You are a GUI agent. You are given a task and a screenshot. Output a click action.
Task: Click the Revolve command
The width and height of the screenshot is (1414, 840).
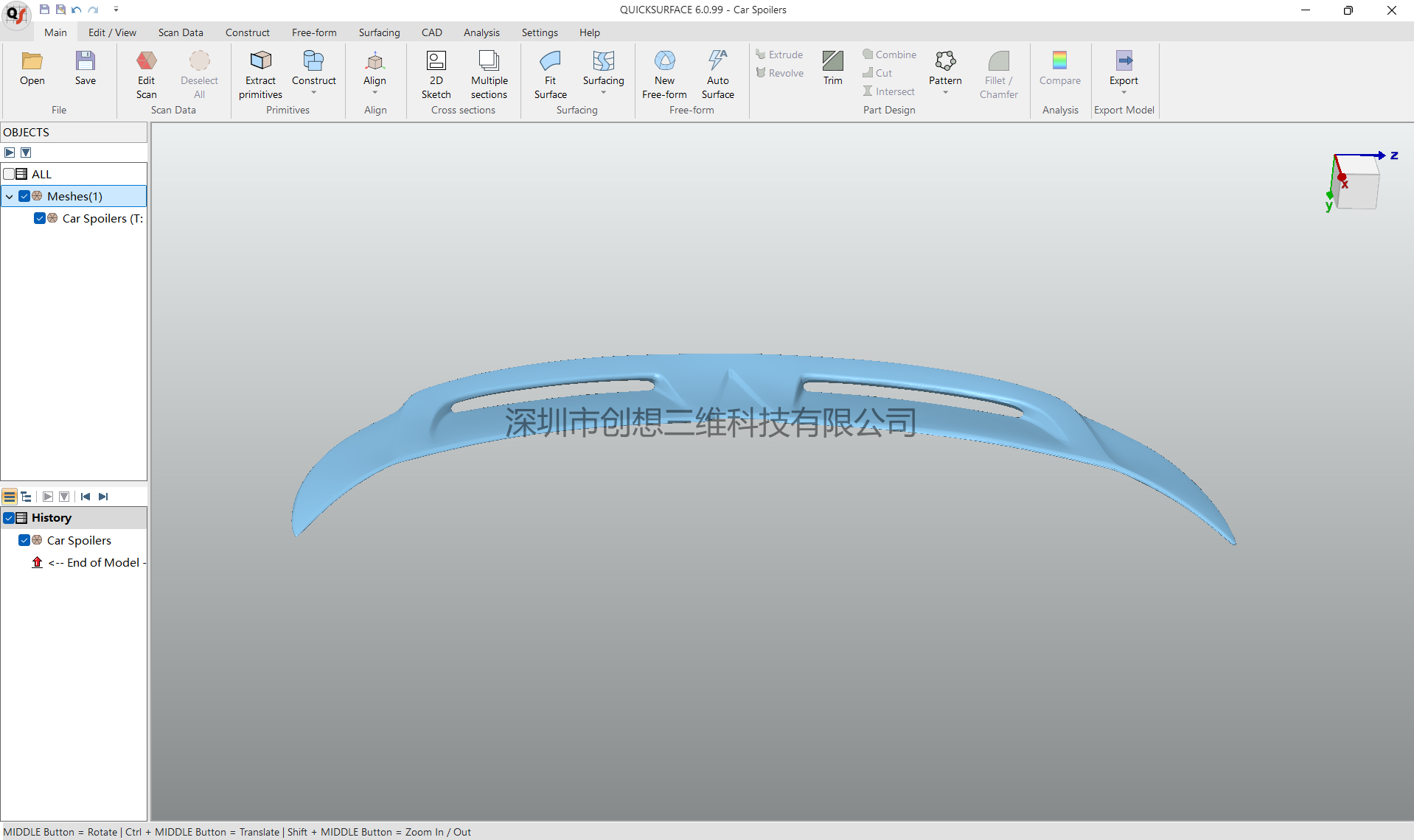[779, 73]
